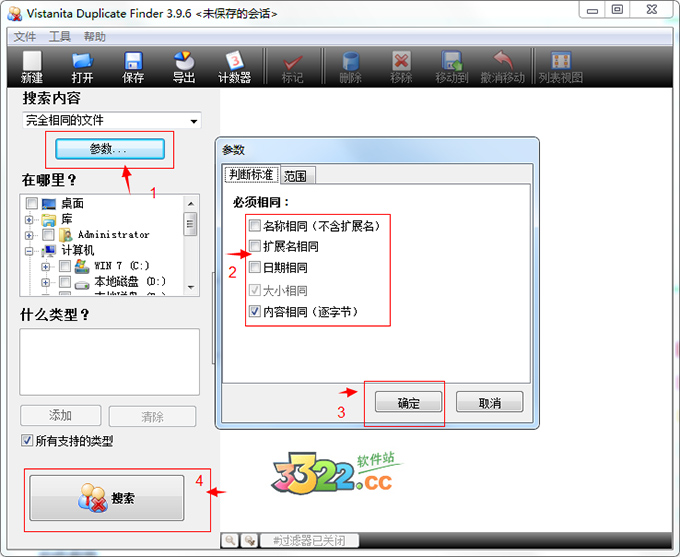Click the greyed 大小相同 checkbox
The width and height of the screenshot is (680, 557).
pos(255,290)
